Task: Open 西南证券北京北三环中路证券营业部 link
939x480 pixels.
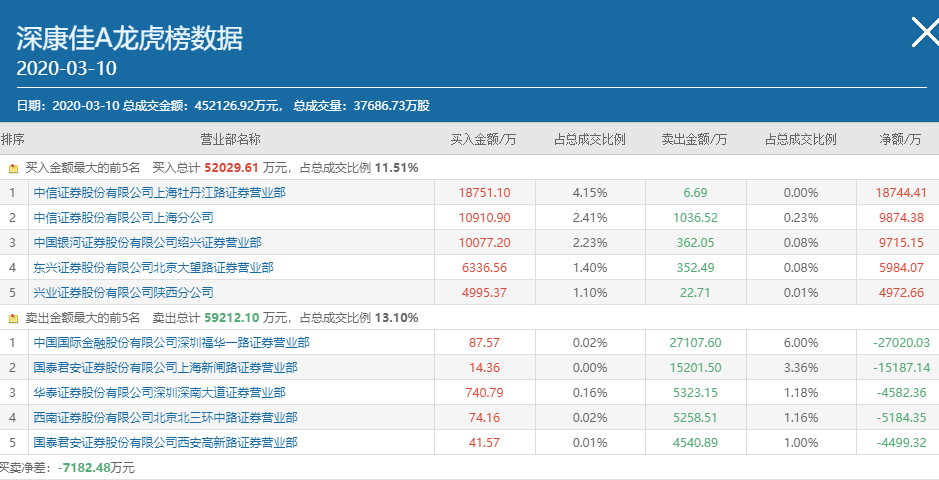Action: point(166,417)
